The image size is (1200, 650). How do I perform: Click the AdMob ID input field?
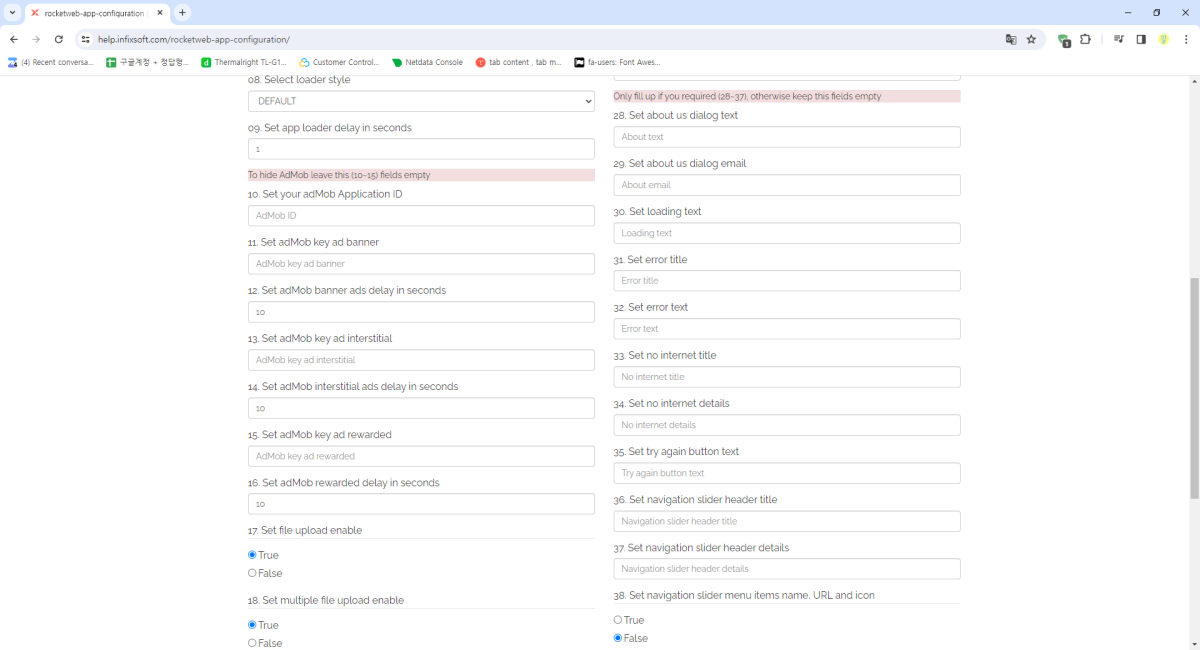point(421,216)
